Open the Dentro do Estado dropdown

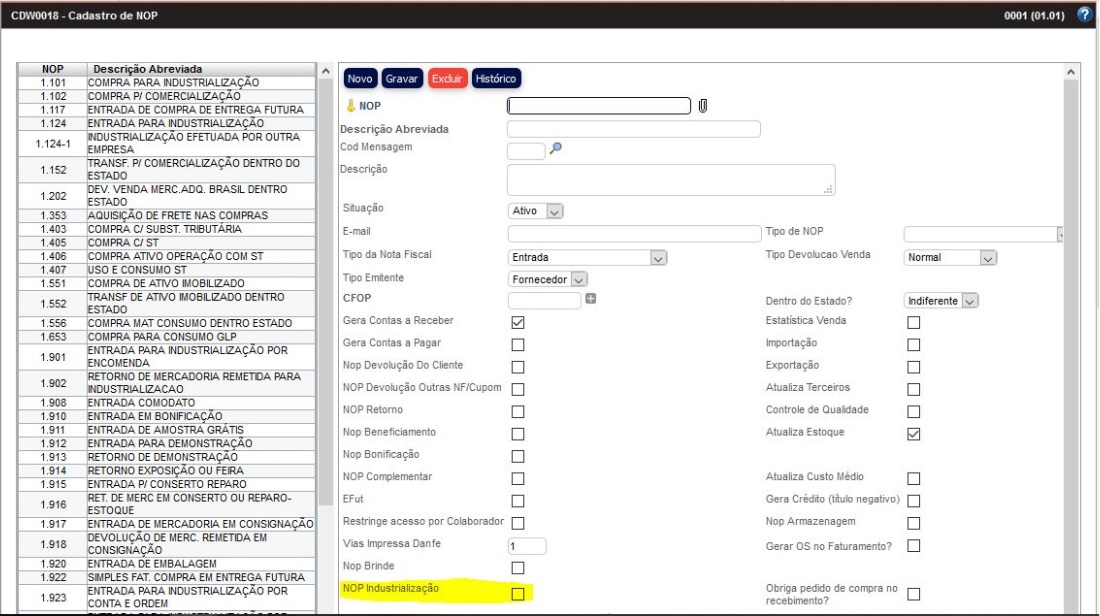coord(941,301)
